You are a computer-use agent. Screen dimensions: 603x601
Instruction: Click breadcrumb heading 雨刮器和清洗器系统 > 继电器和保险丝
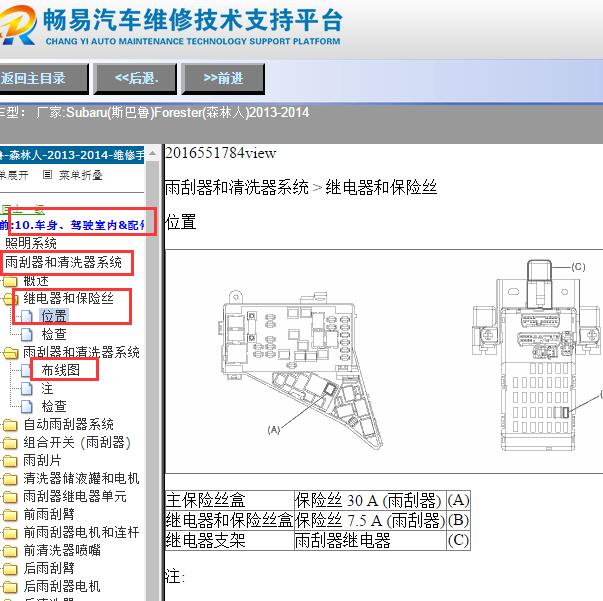click(301, 188)
